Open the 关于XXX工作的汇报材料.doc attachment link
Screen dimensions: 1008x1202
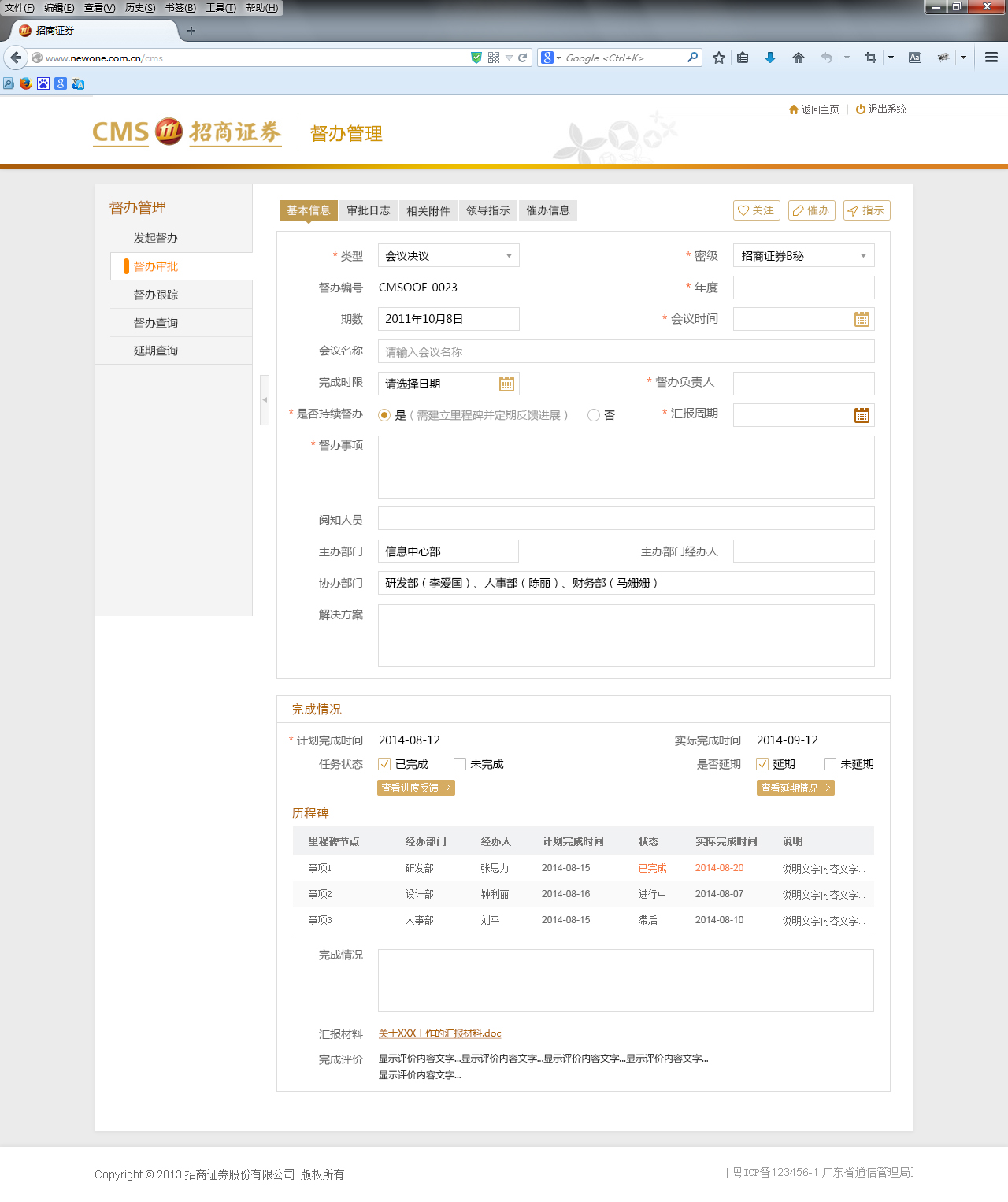pyautogui.click(x=439, y=1033)
